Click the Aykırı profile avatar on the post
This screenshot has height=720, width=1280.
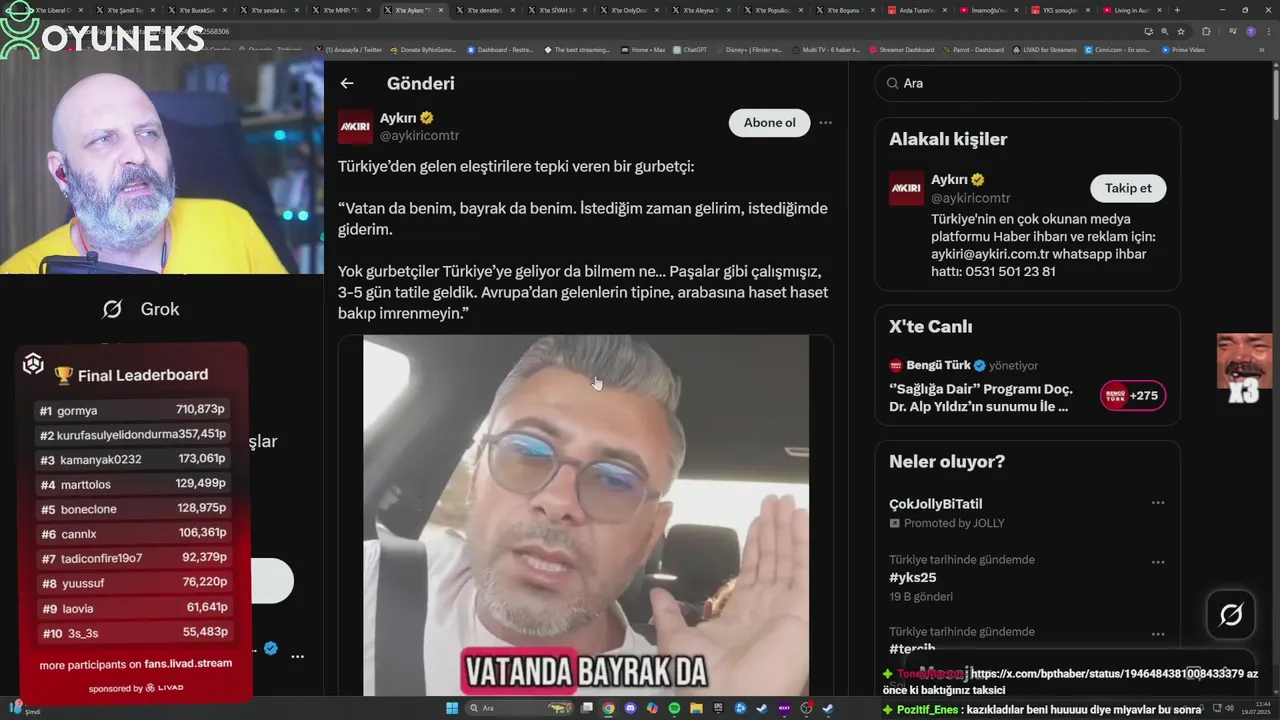(355, 127)
